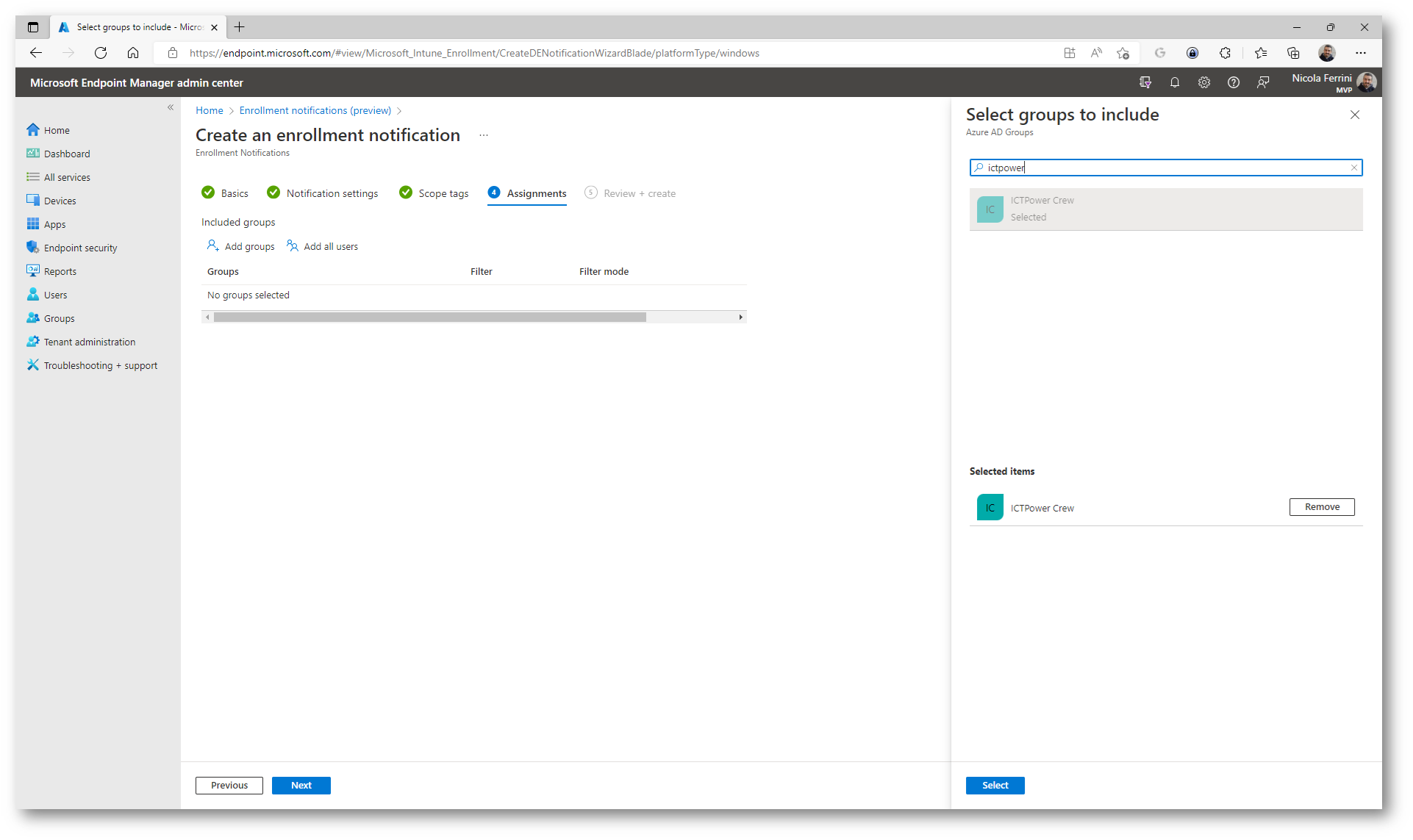Open the ellipsis menu beside page title
Viewport: 1413px width, 840px height.
[484, 135]
